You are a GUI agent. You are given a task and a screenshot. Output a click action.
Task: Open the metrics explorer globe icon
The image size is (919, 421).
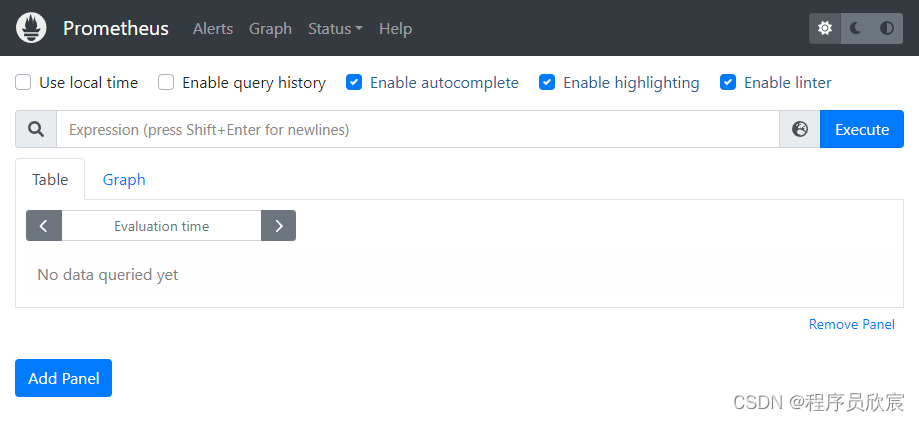799,129
